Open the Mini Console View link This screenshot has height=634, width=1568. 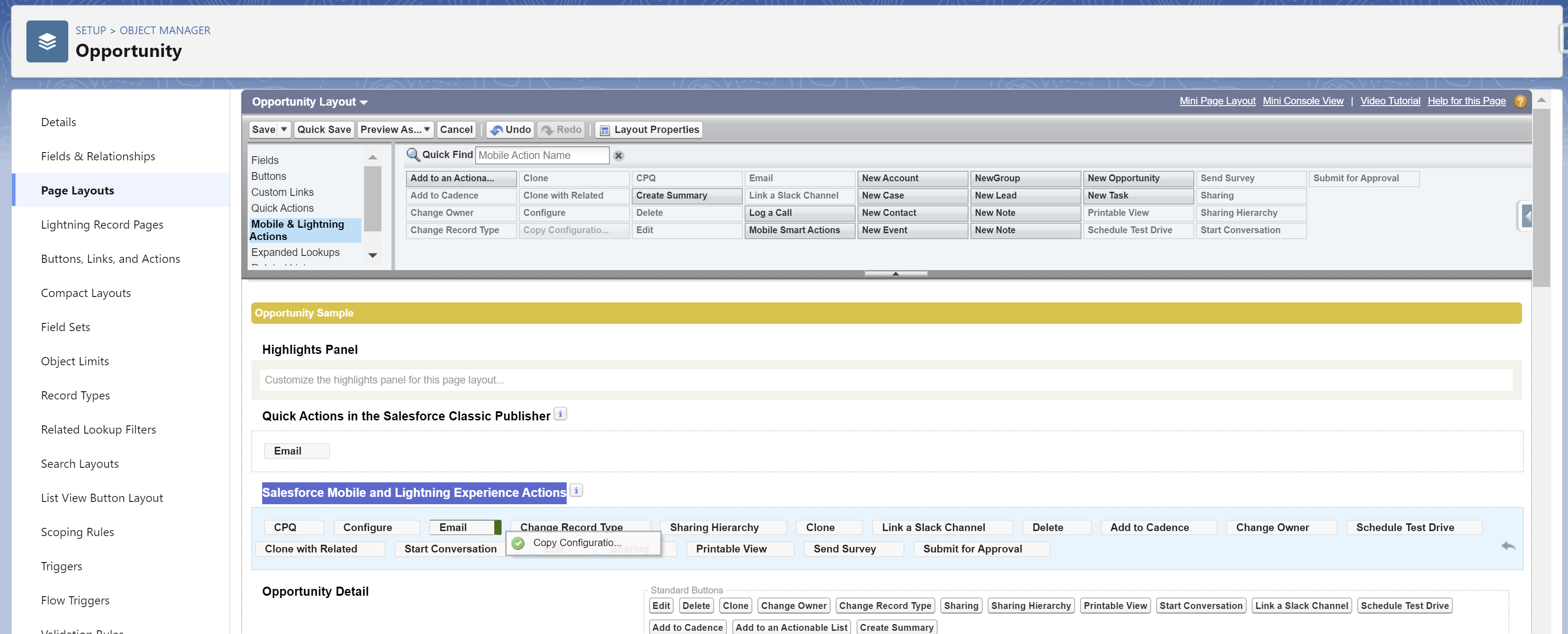coord(1303,101)
